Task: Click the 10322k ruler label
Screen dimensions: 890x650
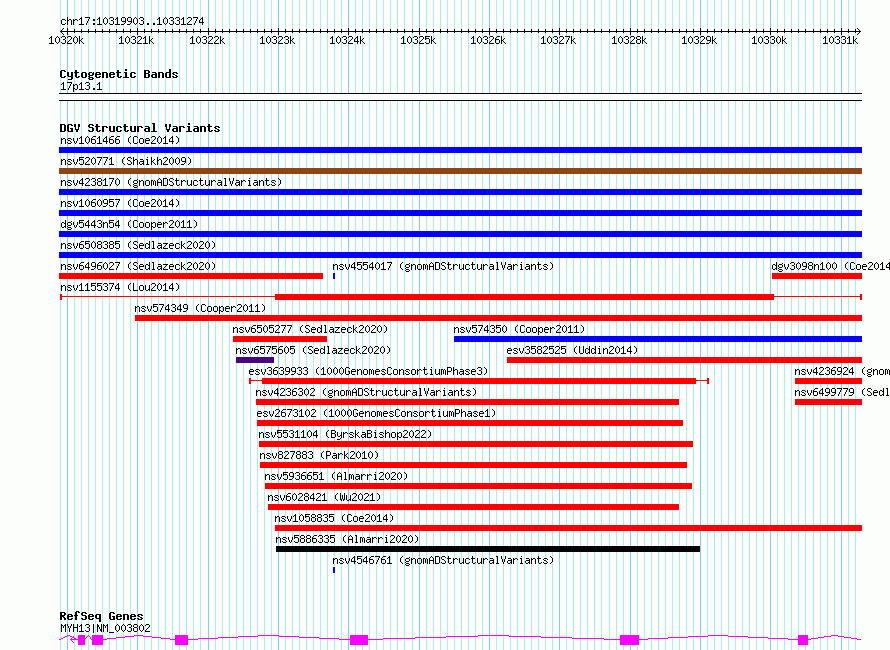Action: coord(207,40)
